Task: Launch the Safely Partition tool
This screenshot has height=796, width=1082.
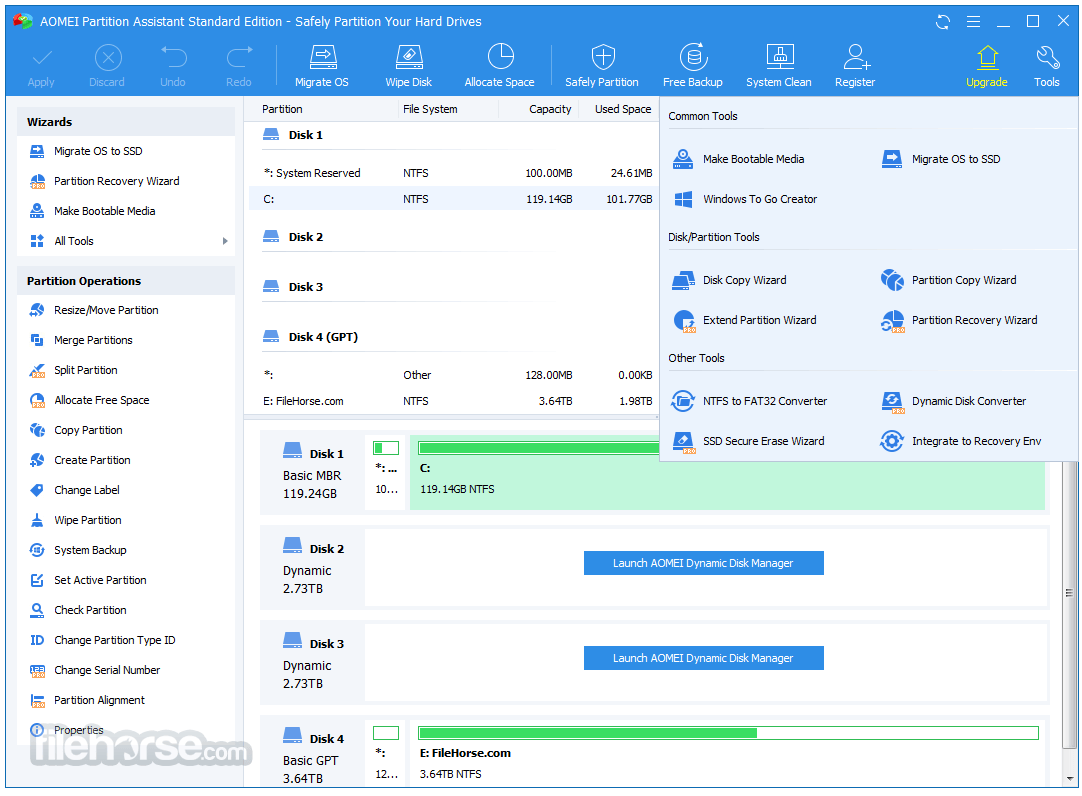Action: click(x=602, y=66)
